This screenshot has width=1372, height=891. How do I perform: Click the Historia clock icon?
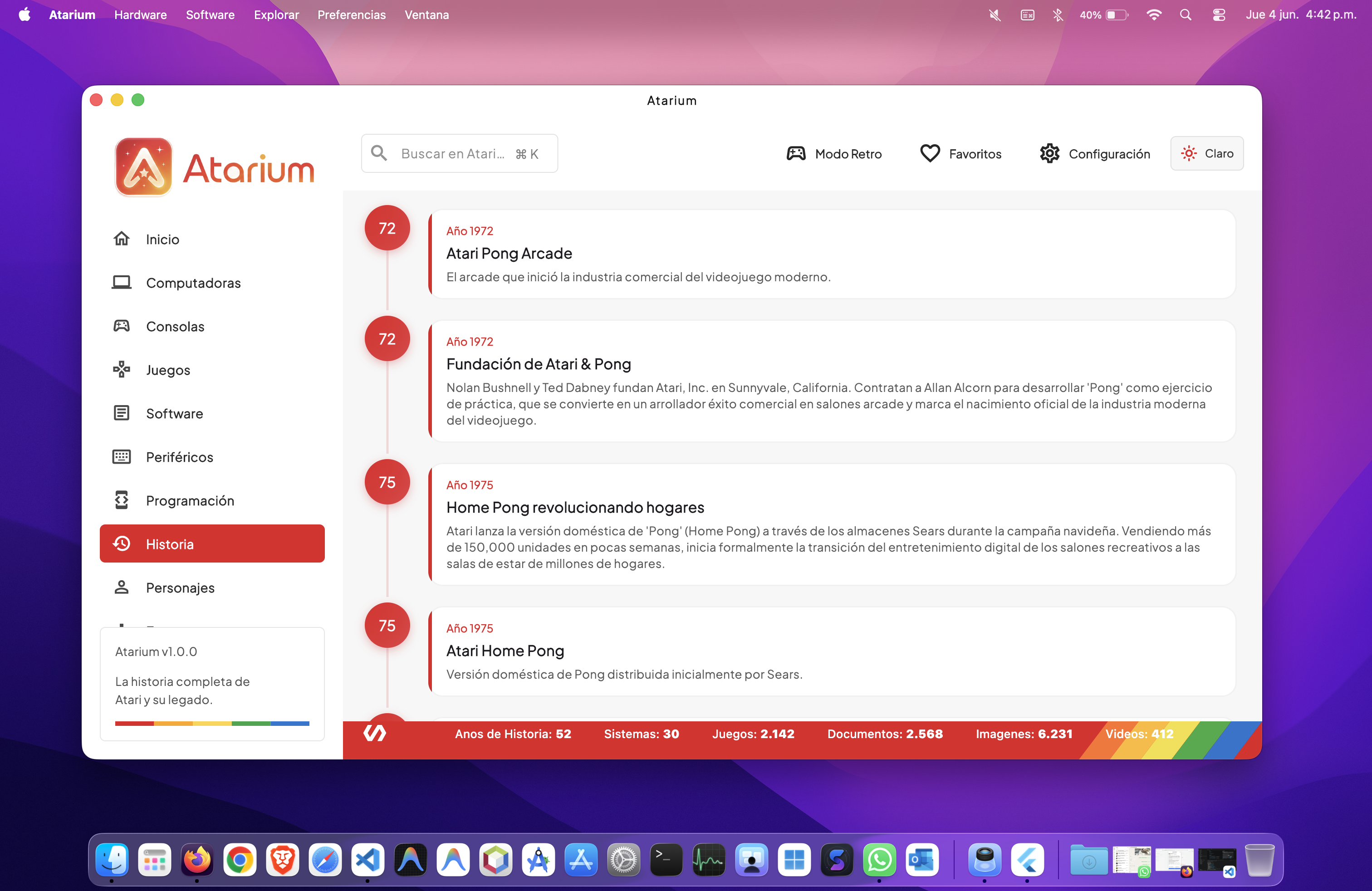121,543
